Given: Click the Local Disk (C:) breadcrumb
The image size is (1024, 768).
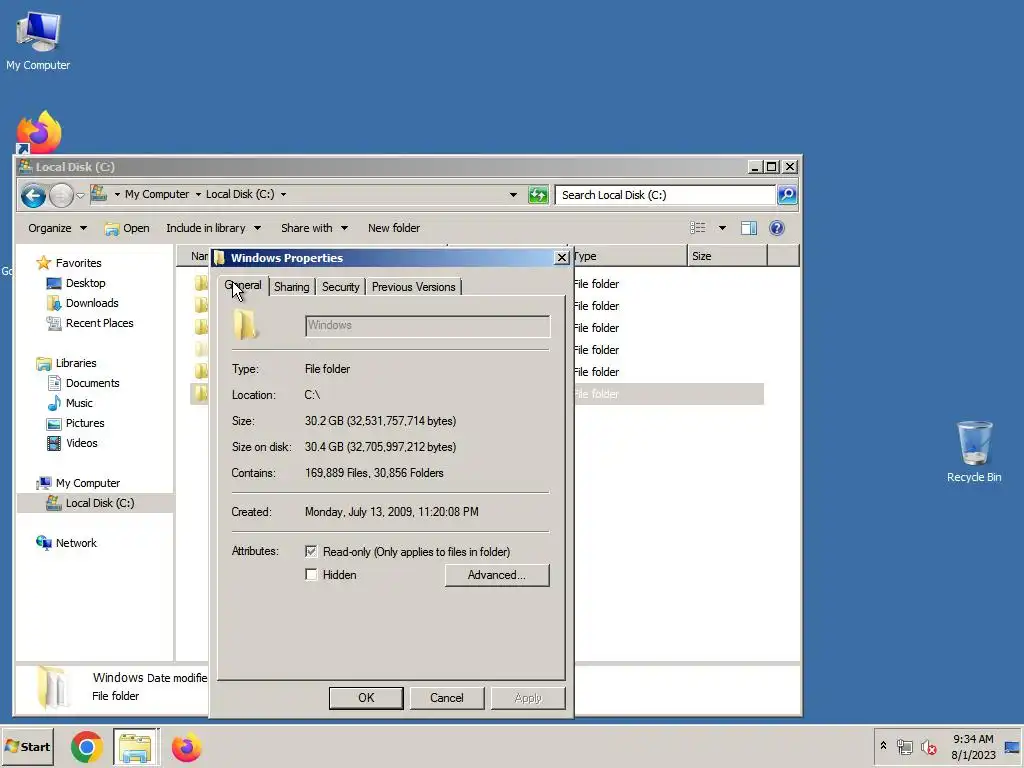Looking at the screenshot, I should tap(240, 194).
